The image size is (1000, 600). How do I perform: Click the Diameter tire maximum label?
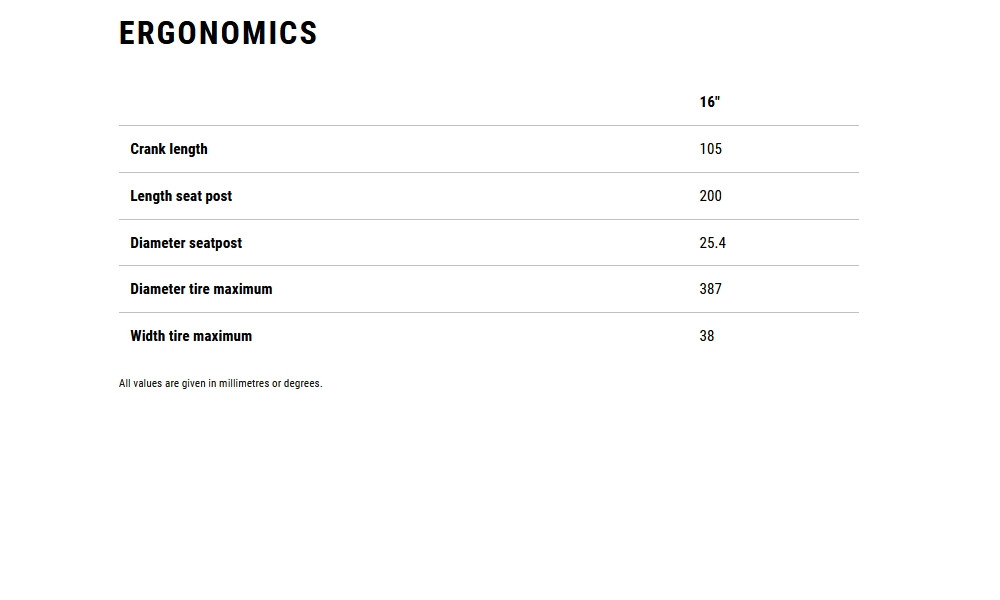point(201,289)
